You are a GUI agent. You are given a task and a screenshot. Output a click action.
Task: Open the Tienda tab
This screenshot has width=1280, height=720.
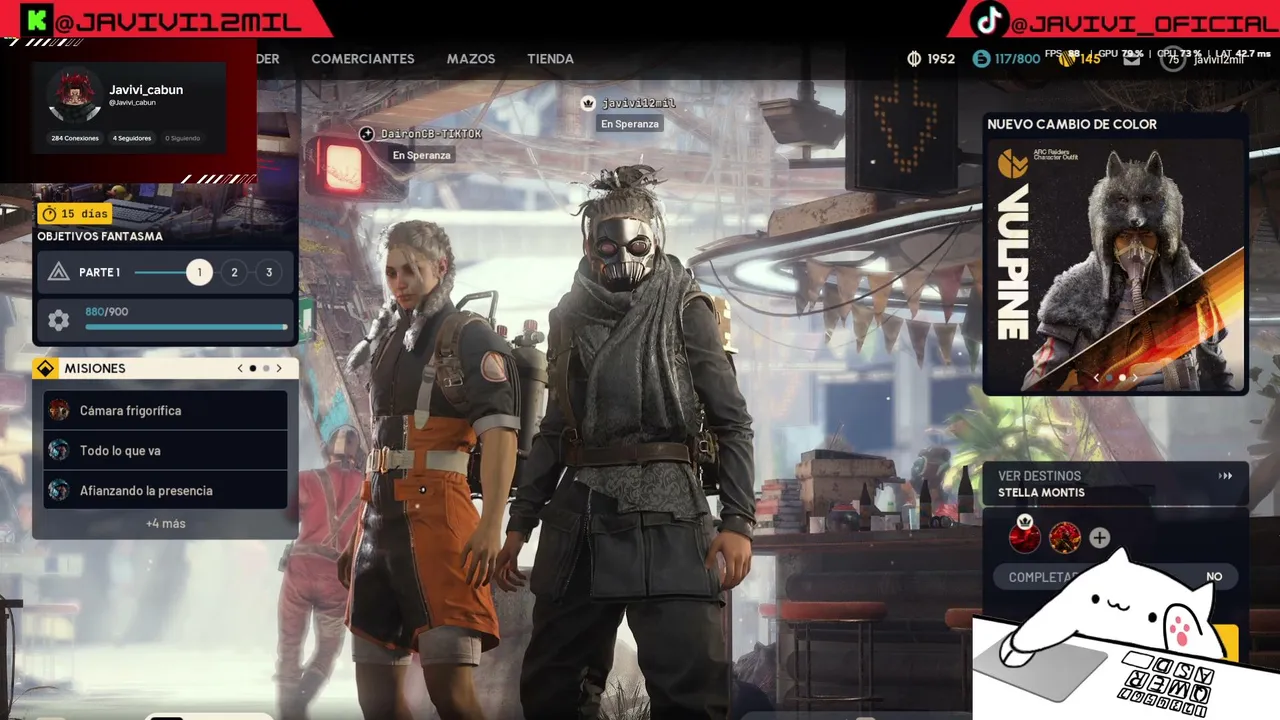point(550,59)
